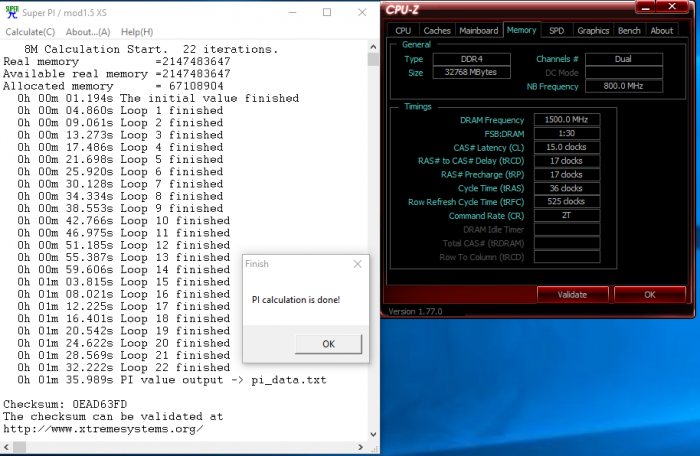Click the 'Loop 22 finished' line
Viewport: 700px width, 456px height.
pyautogui.click(x=124, y=368)
